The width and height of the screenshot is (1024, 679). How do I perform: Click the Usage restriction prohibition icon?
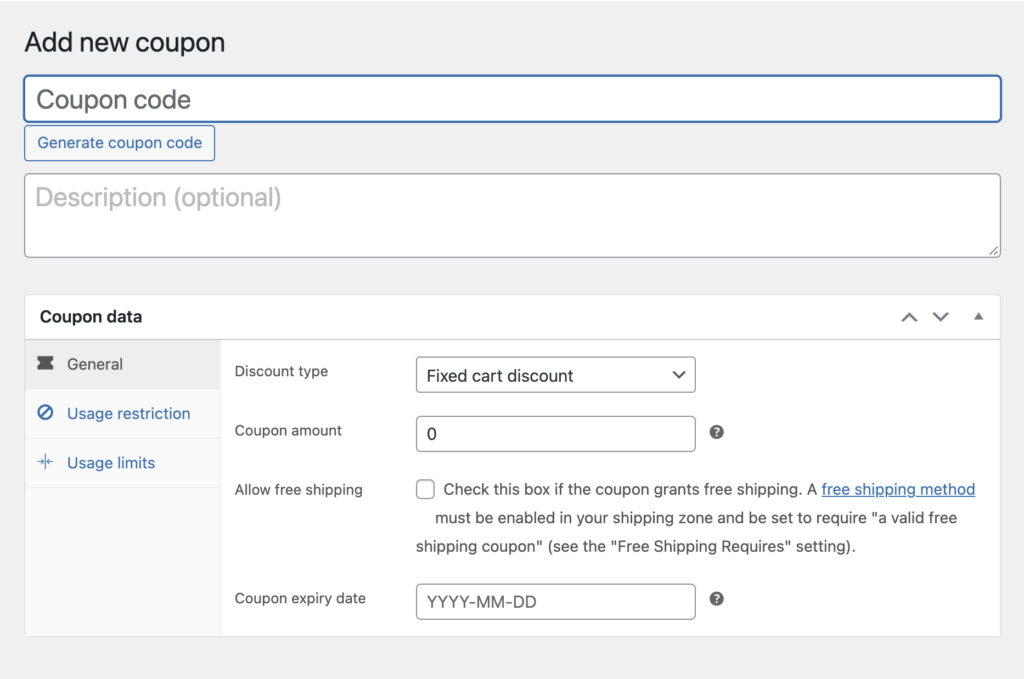point(44,413)
